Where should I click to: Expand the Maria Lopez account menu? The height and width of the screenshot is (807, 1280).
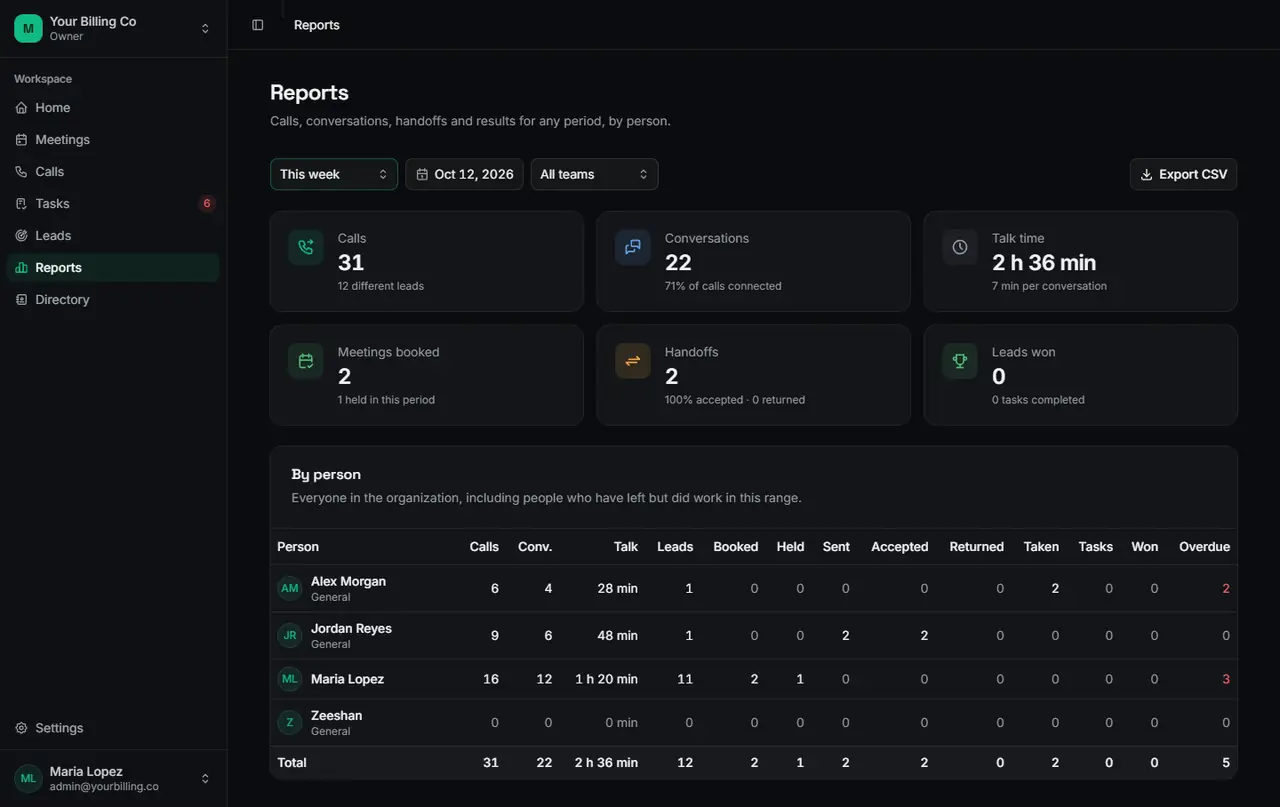tap(113, 778)
